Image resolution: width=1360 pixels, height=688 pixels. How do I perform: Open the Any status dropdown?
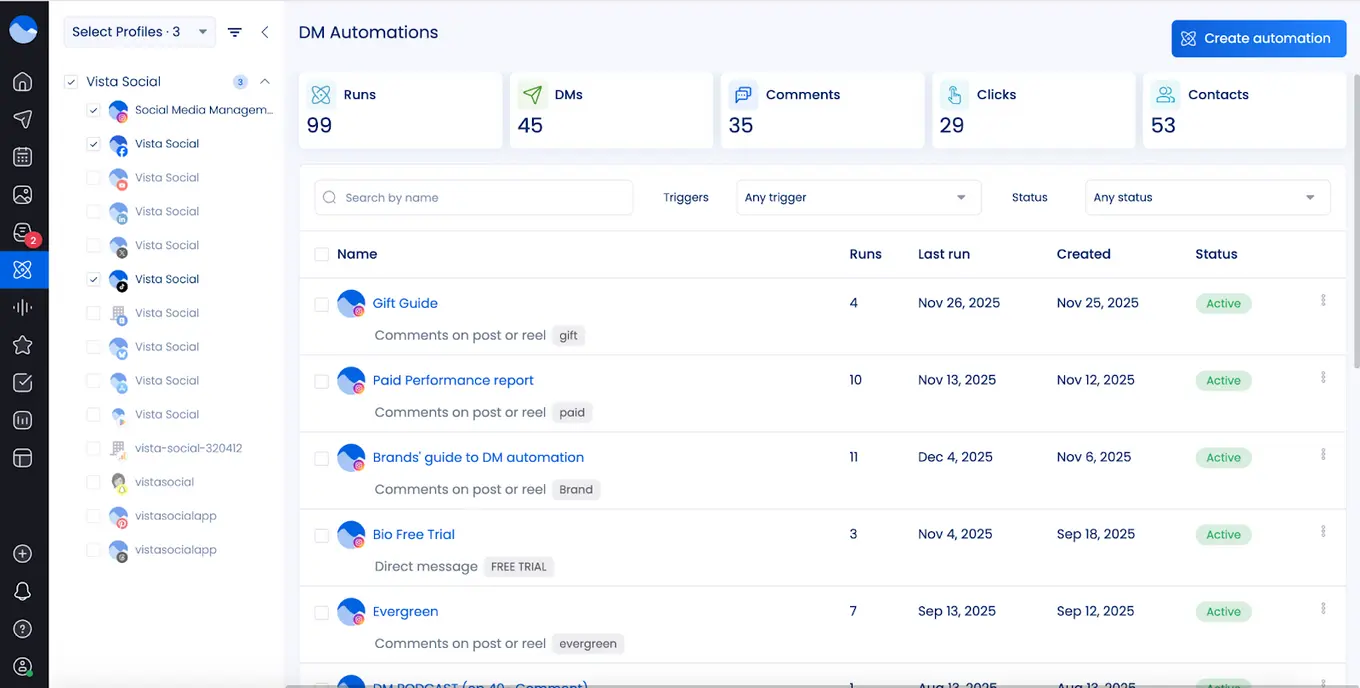[x=1206, y=197]
